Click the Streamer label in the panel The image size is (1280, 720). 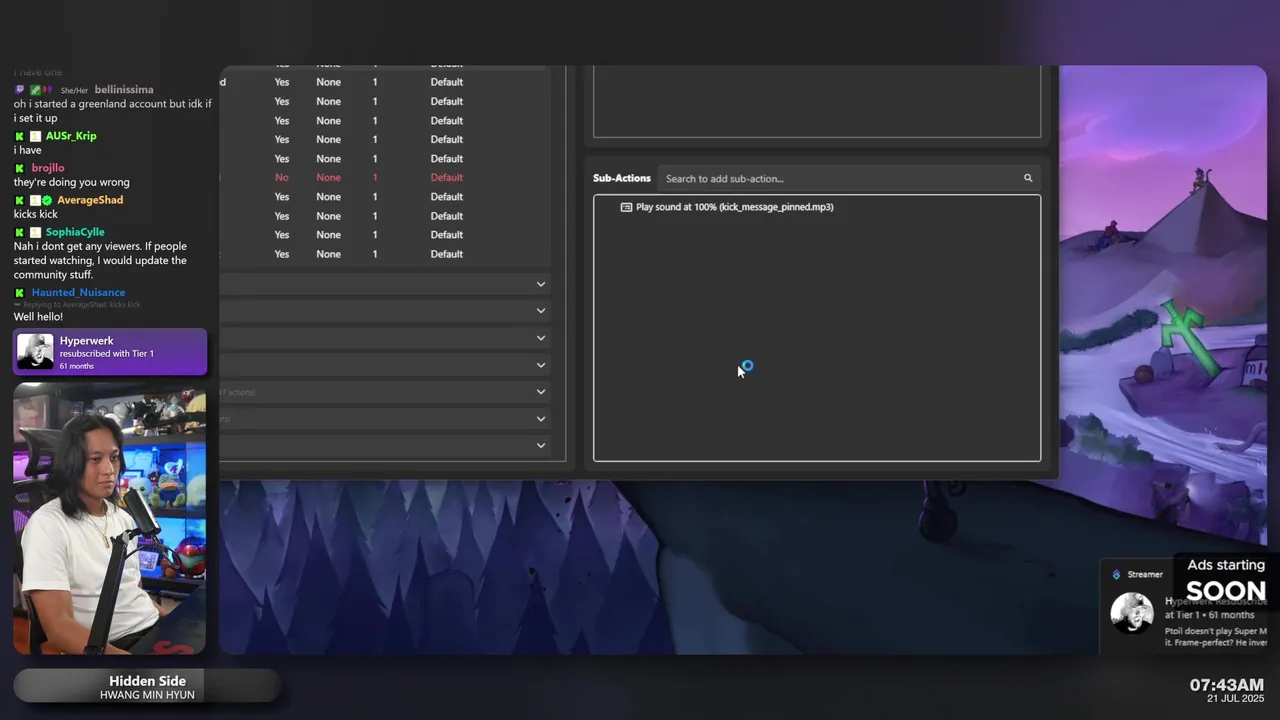[1145, 574]
